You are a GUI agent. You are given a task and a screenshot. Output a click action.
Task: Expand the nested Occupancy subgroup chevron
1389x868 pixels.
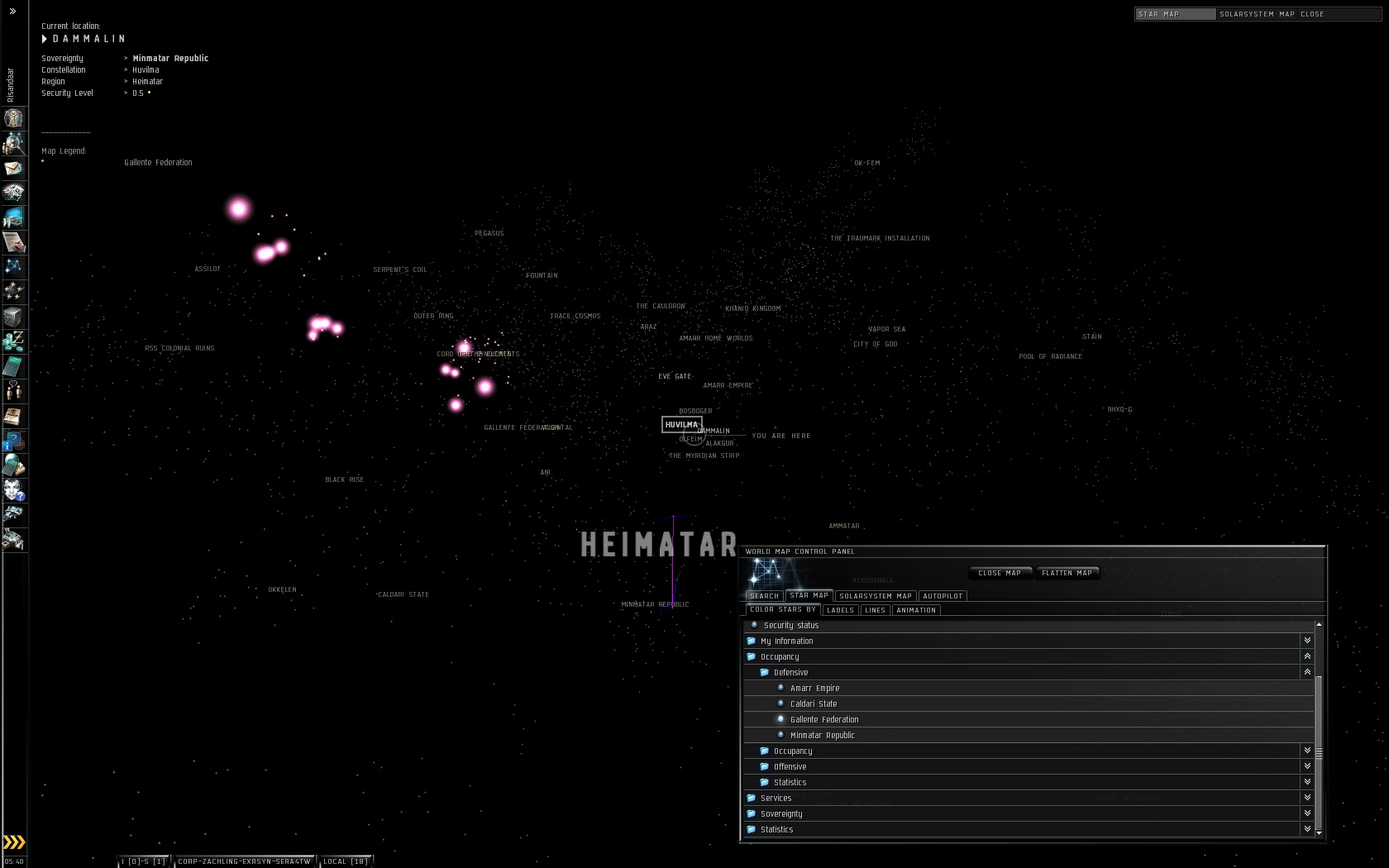click(x=1307, y=751)
